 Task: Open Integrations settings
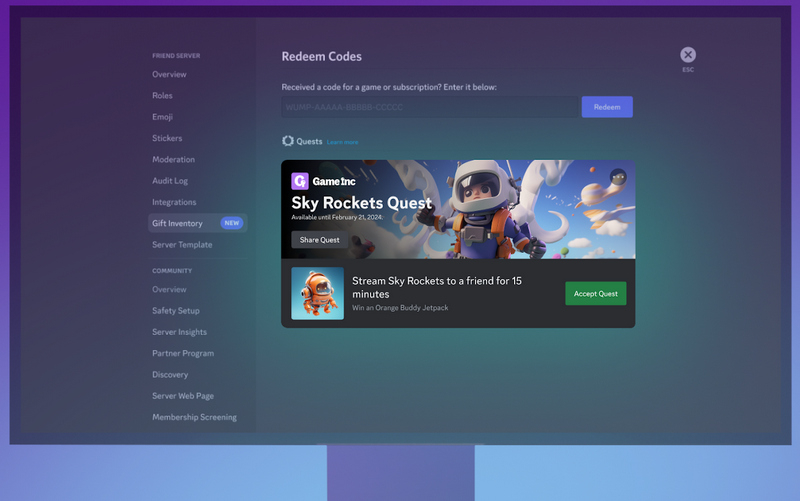pos(174,202)
